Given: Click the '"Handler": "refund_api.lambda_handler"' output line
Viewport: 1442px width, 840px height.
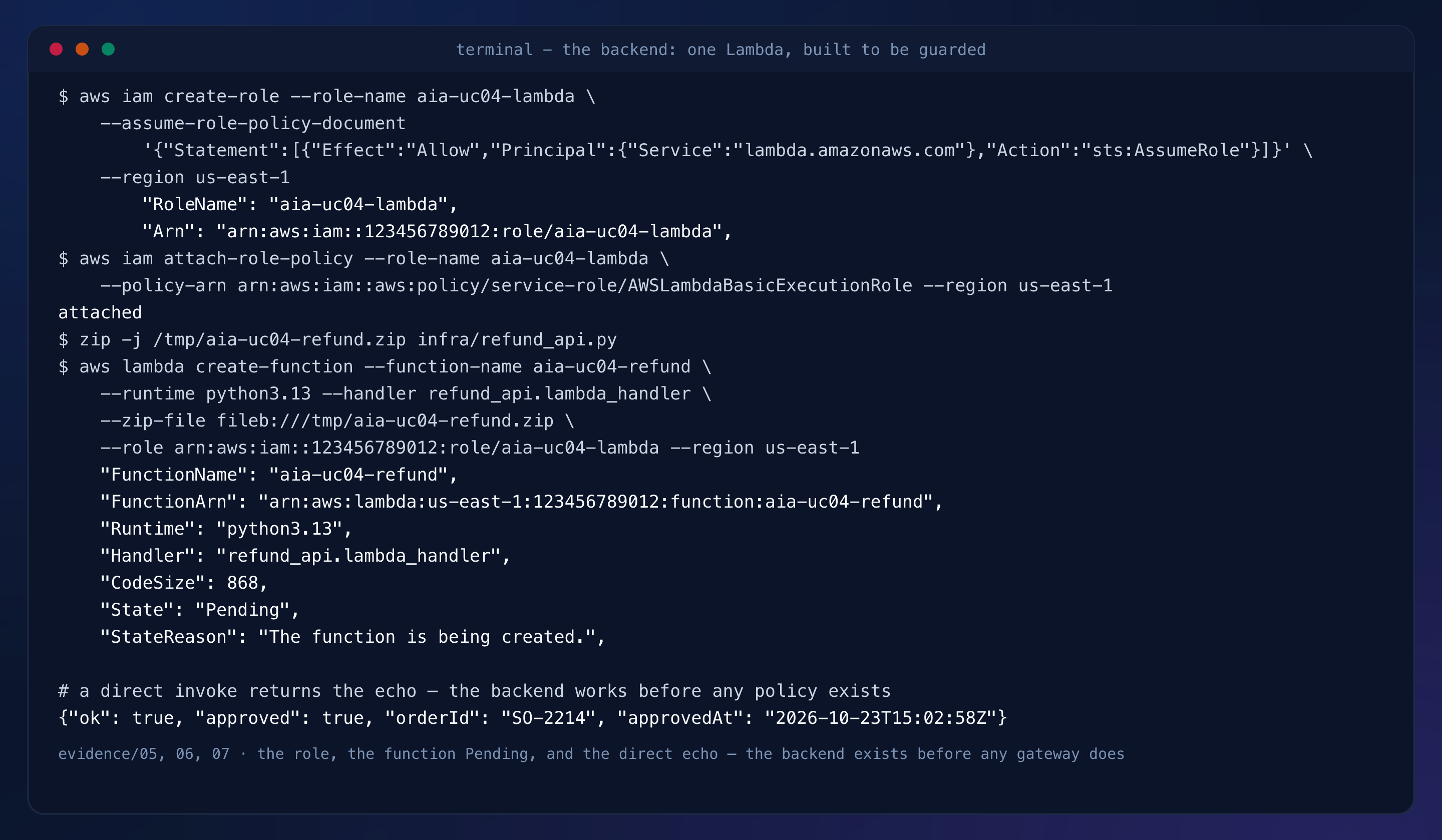Looking at the screenshot, I should point(305,555).
